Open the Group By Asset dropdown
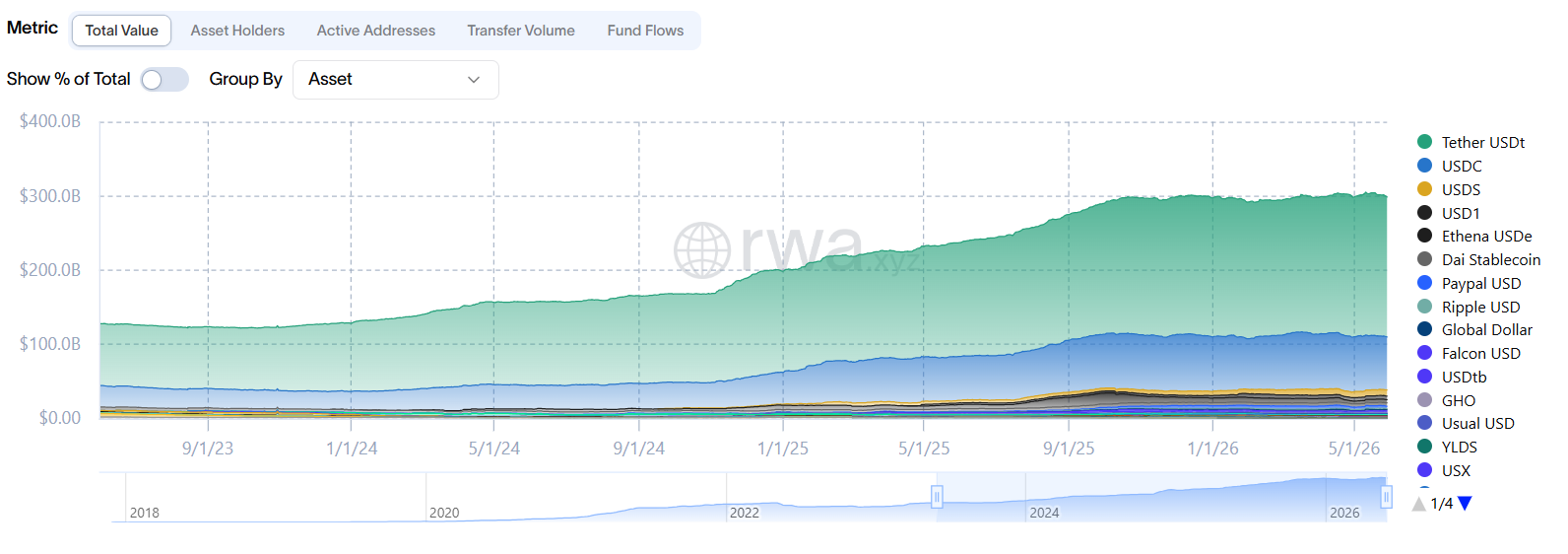This screenshot has width=1568, height=554. (x=396, y=80)
